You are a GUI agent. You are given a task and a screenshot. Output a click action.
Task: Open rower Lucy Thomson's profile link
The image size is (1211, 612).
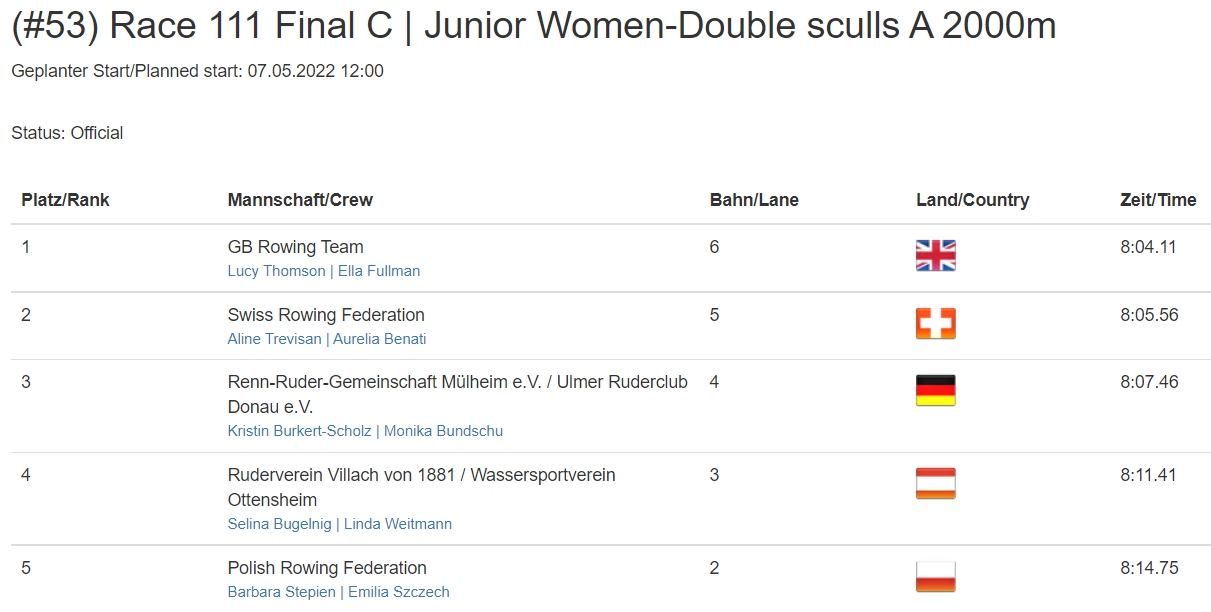pos(277,271)
